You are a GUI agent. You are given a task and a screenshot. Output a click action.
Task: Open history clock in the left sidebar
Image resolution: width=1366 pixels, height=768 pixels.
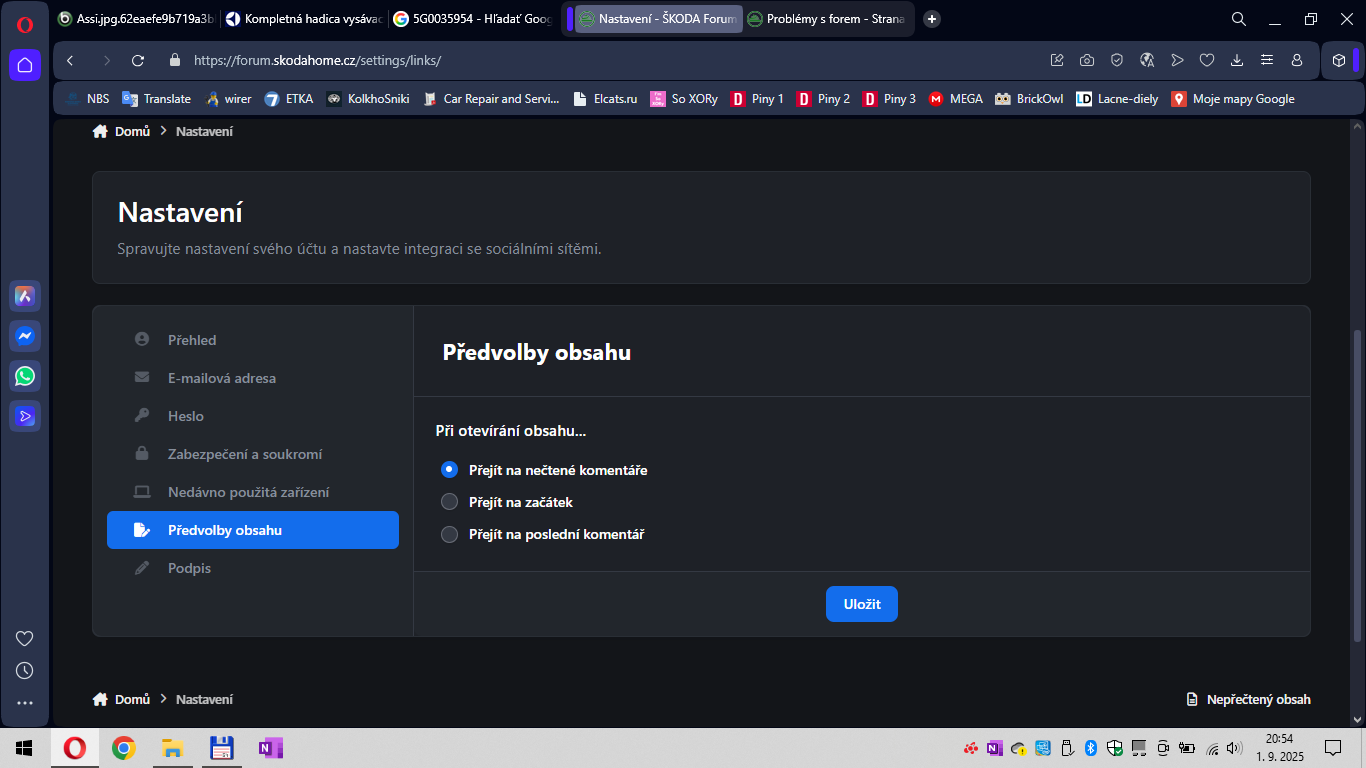tap(25, 671)
